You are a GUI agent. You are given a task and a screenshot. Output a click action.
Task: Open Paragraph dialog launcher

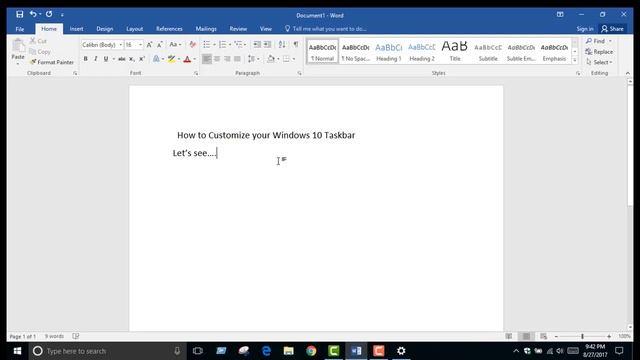pos(300,73)
